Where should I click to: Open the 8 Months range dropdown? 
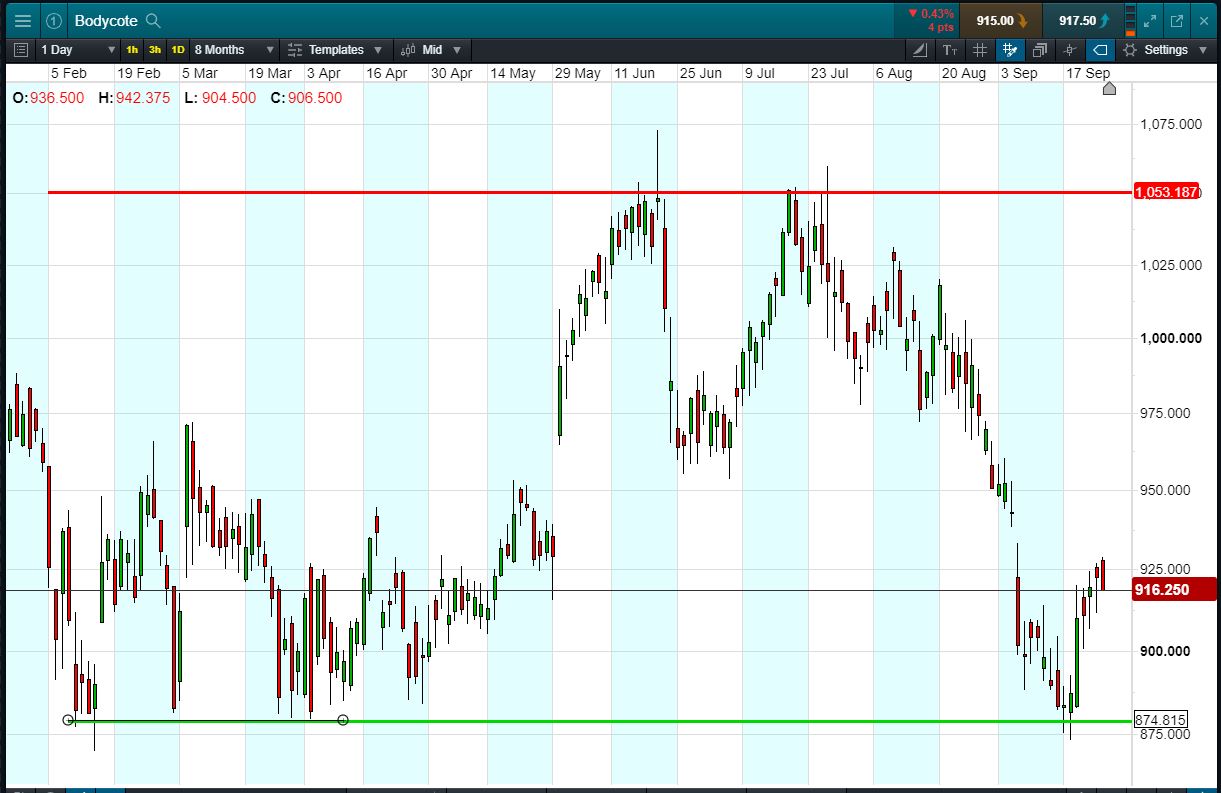(x=234, y=50)
